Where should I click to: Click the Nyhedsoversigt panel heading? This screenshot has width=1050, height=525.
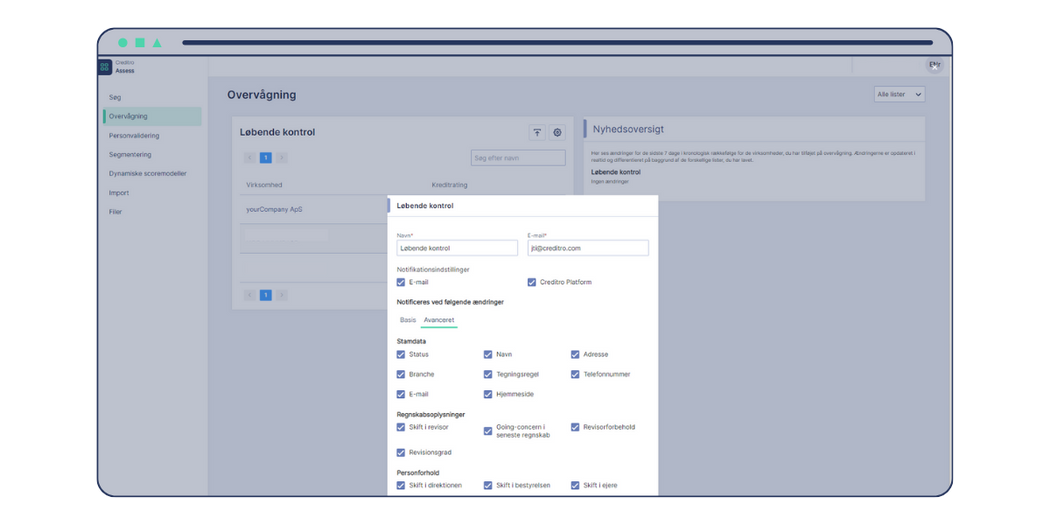coord(628,129)
